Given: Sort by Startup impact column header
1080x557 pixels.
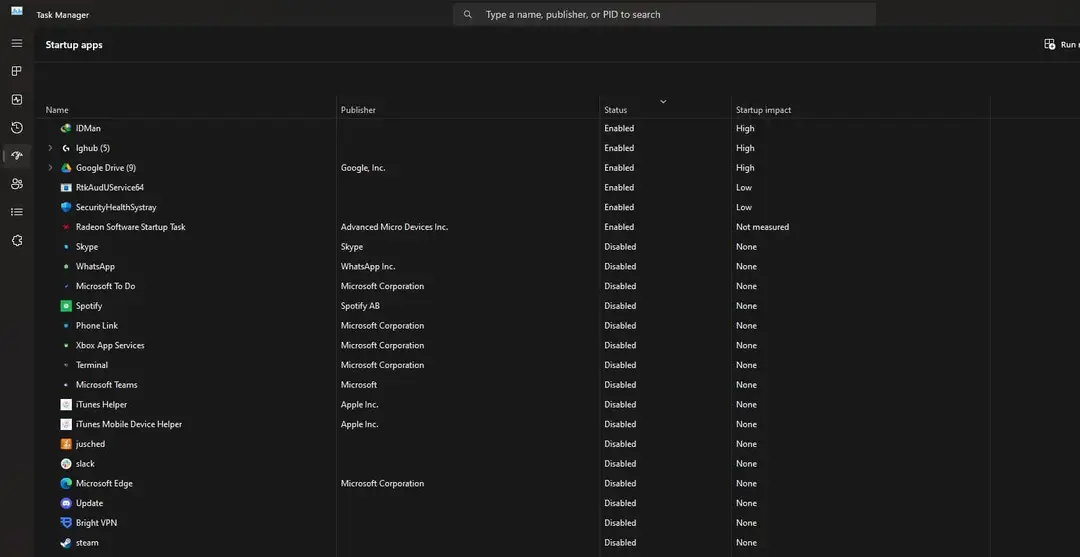Looking at the screenshot, I should pyautogui.click(x=763, y=110).
